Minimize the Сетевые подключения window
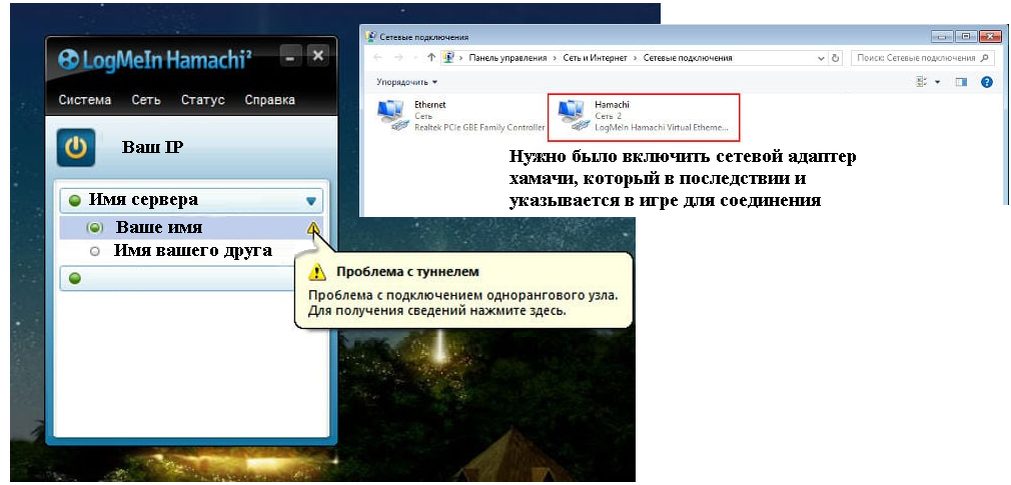 [943, 37]
